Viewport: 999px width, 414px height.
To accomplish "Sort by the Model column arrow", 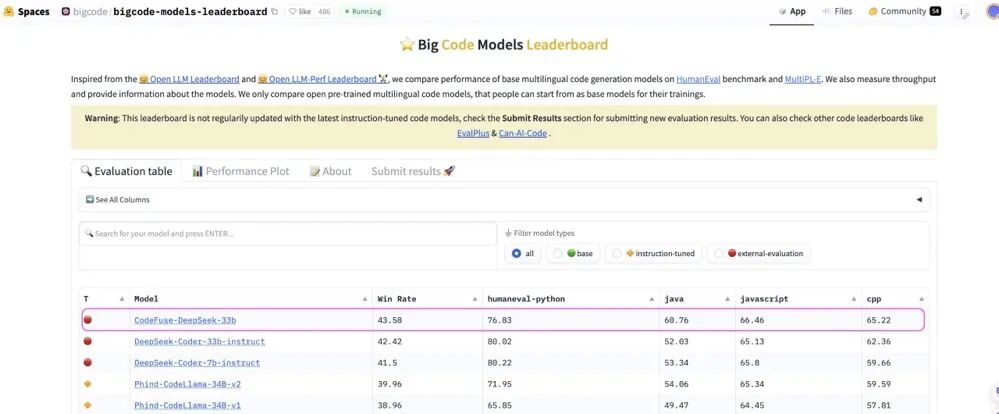I will [x=364, y=299].
